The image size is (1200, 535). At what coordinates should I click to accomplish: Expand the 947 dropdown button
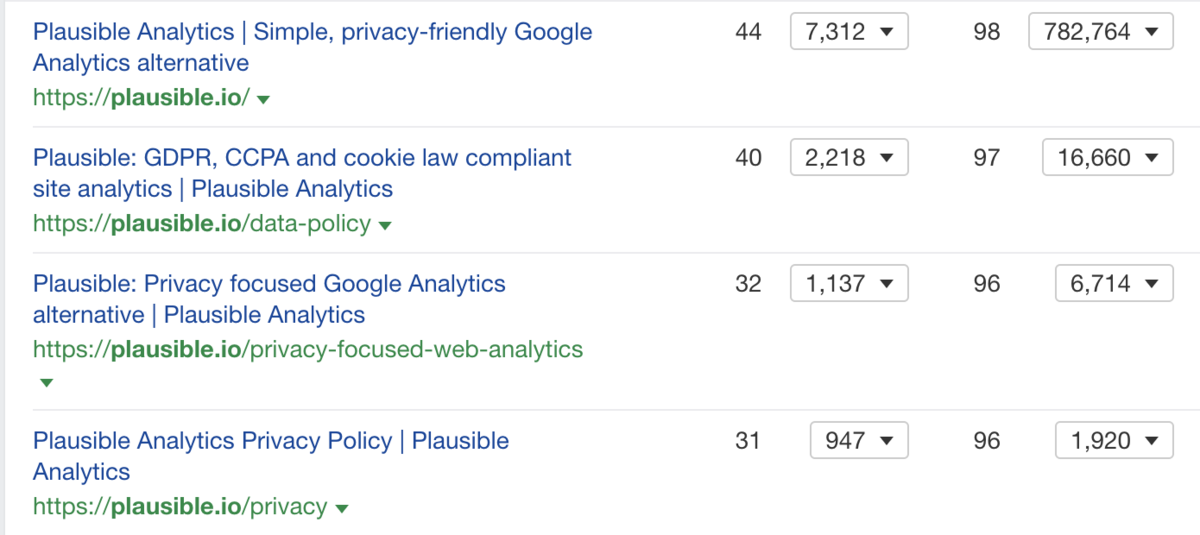point(857,440)
